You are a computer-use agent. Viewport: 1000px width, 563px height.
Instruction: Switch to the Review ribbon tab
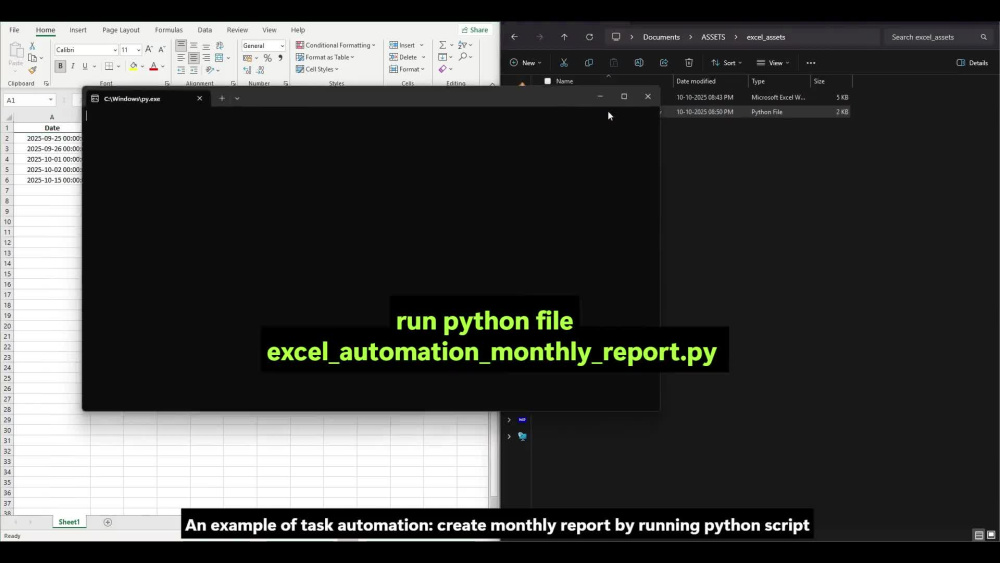[237, 30]
